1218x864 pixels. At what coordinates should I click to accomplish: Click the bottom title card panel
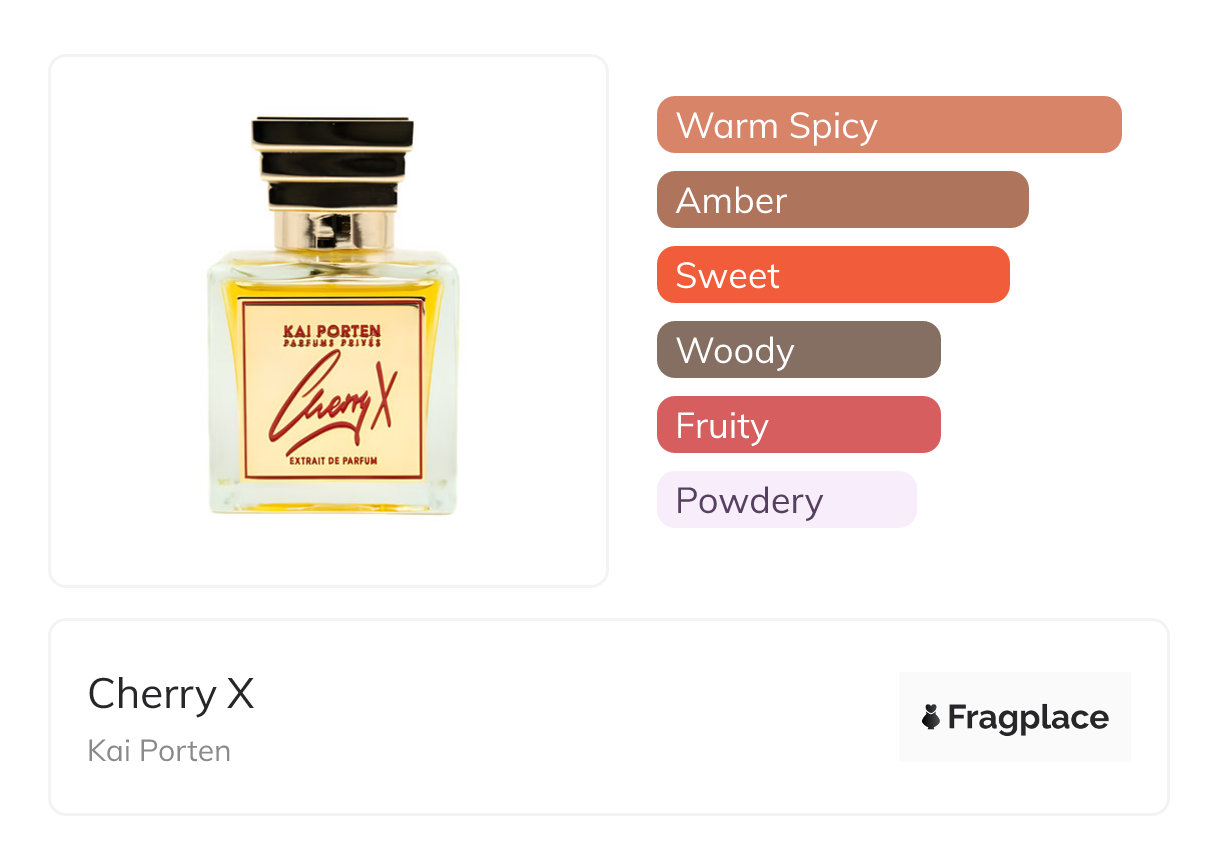[609, 717]
